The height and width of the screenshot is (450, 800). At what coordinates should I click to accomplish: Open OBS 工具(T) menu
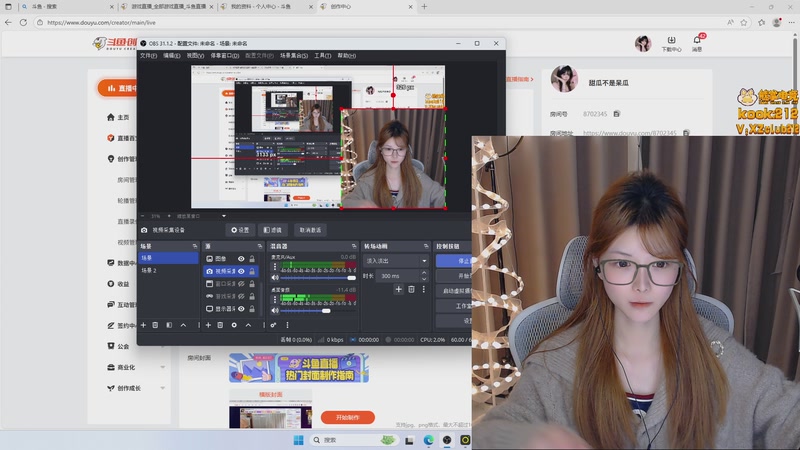click(322, 56)
